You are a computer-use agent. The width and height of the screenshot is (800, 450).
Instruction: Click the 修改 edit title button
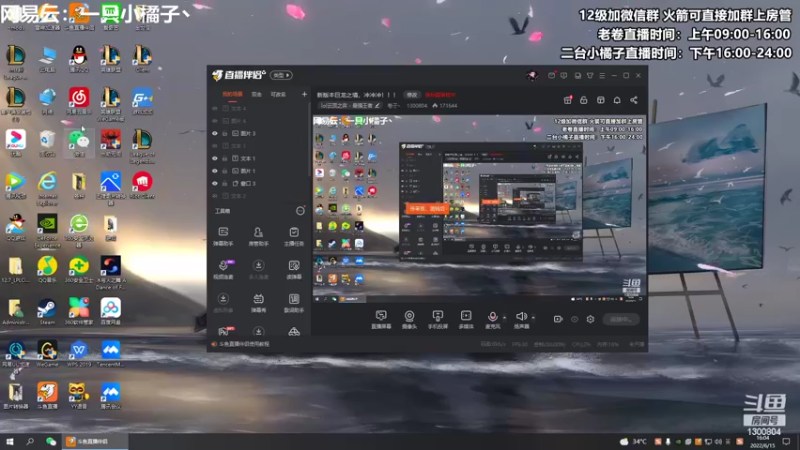[x=412, y=95]
